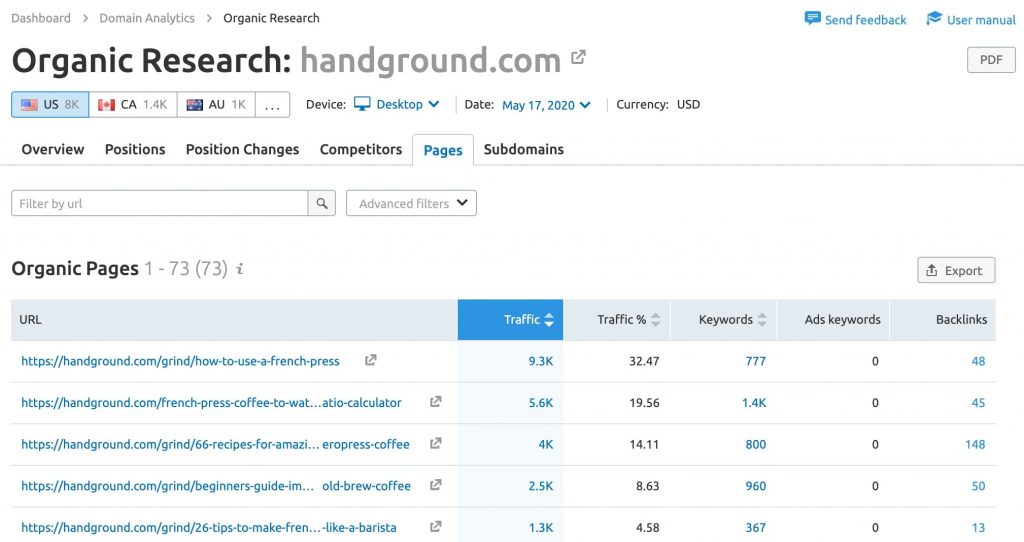Open the User manual link
The image size is (1024, 542).
pos(981,20)
